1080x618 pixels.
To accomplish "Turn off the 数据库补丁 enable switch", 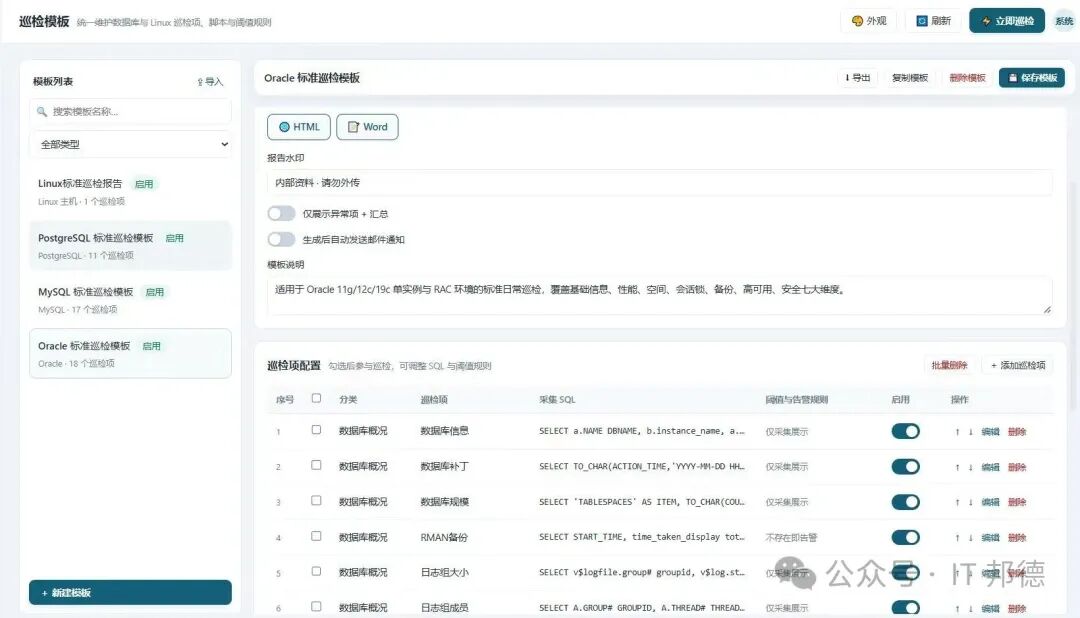I will point(905,466).
